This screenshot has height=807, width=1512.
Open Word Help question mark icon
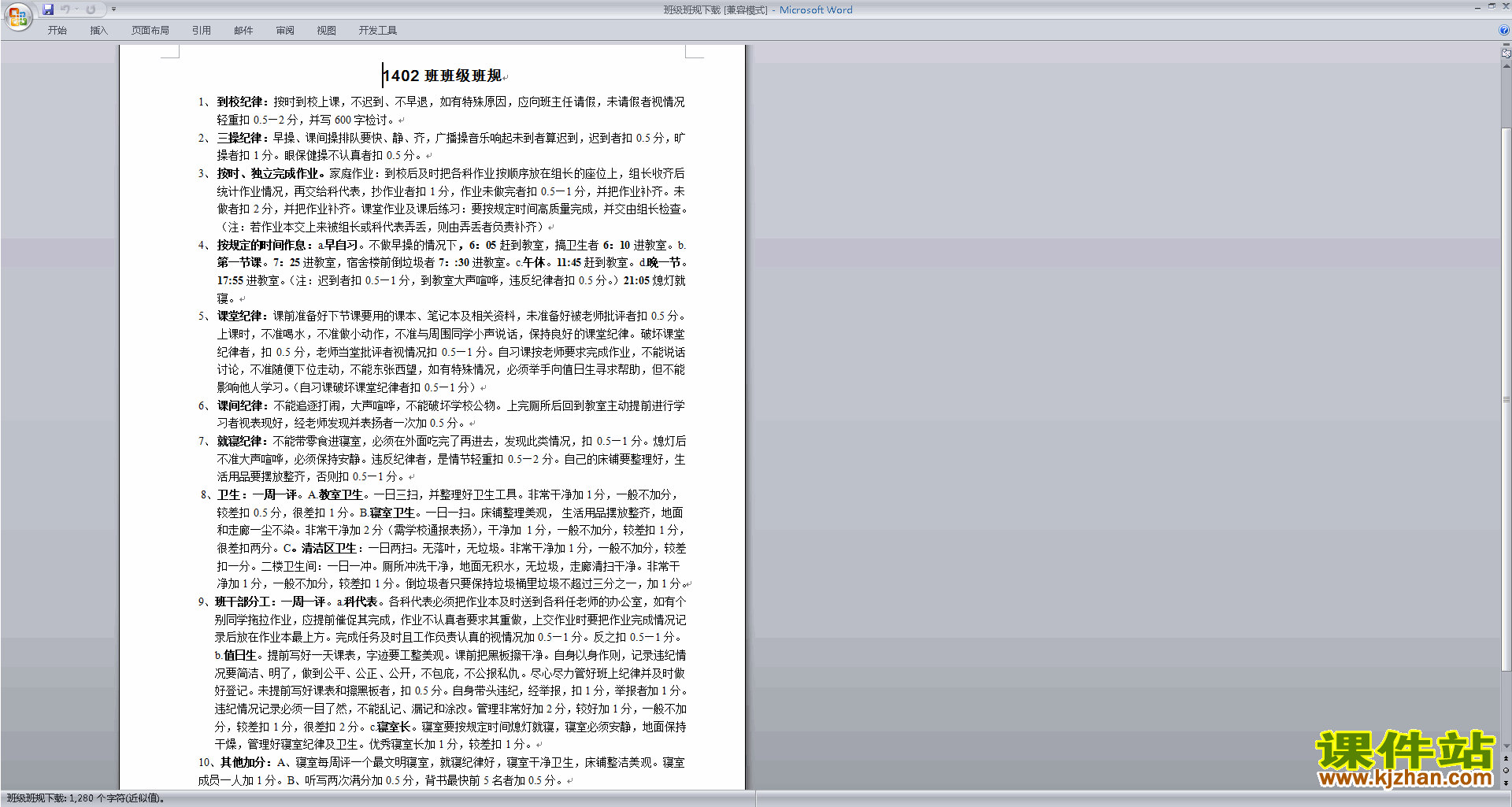[x=1504, y=30]
